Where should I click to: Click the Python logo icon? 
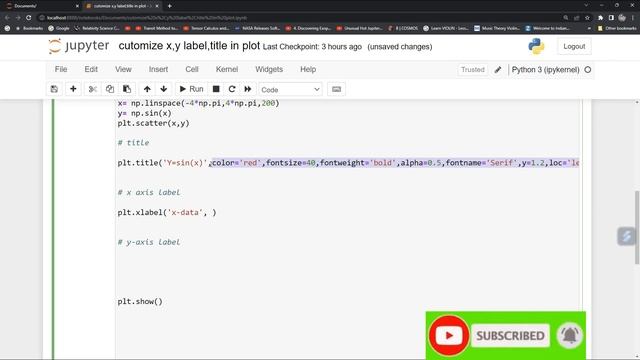(x=536, y=47)
